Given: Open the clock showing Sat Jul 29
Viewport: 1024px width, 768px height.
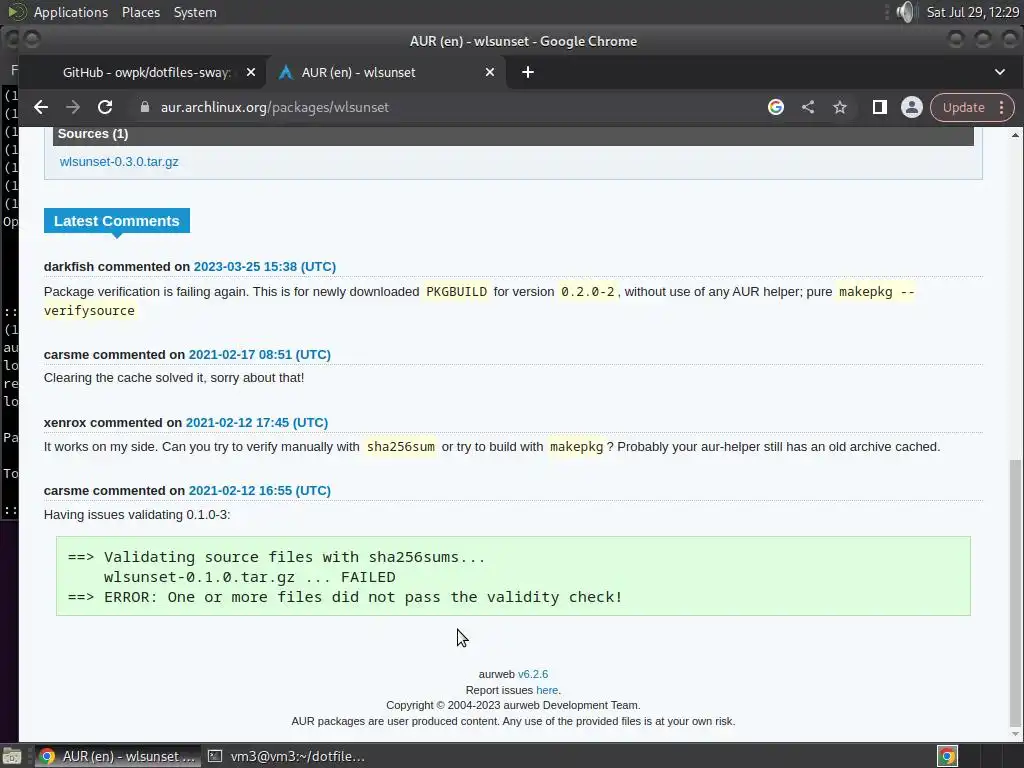Looking at the screenshot, I should [x=972, y=12].
